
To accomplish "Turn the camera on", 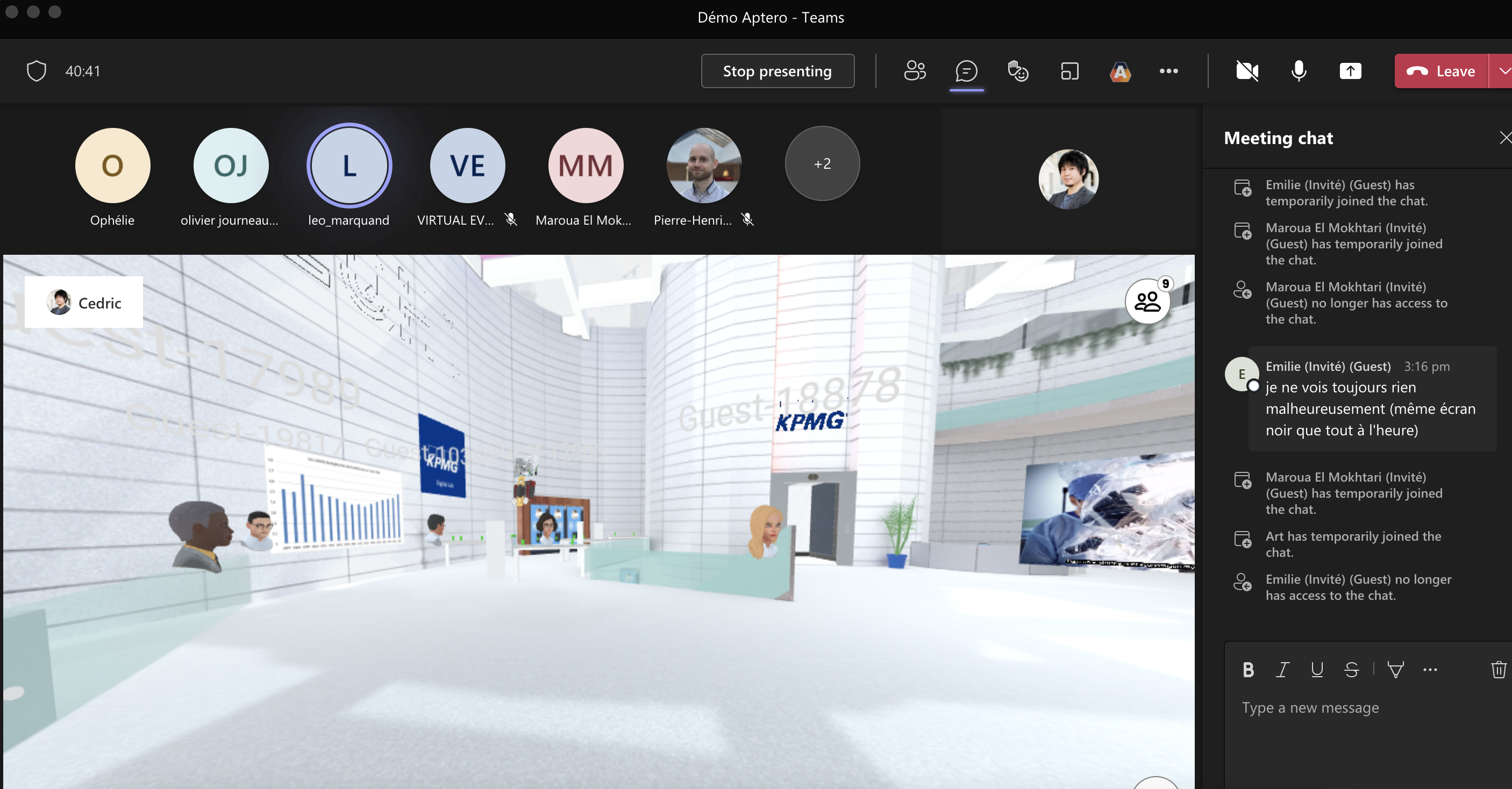I will (1247, 71).
